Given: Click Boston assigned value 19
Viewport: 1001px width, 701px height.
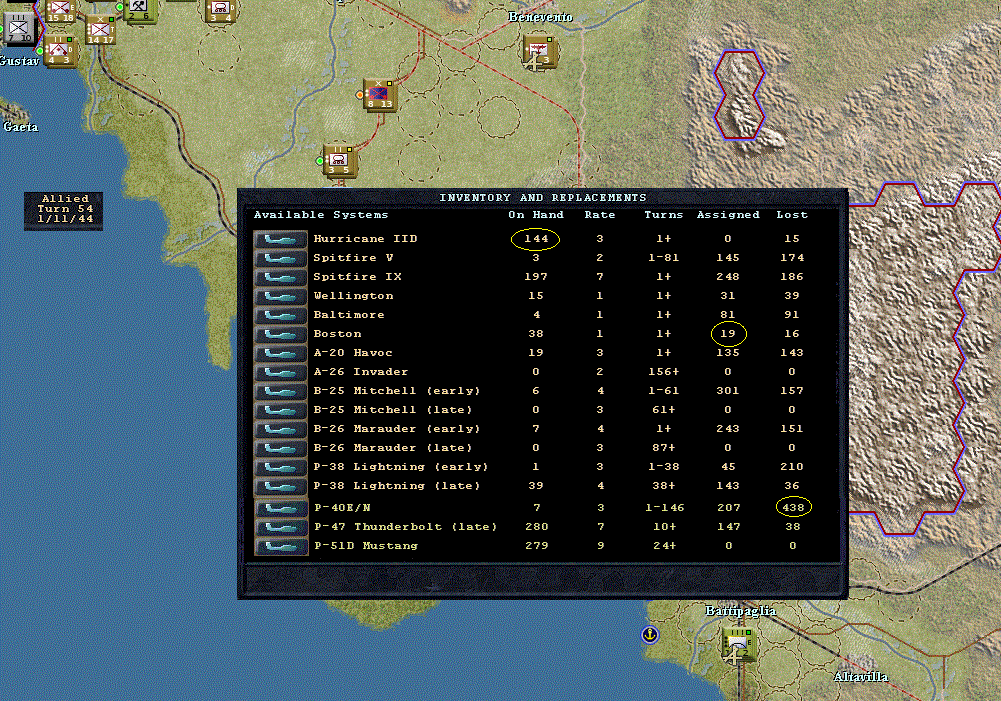Looking at the screenshot, I should [x=728, y=334].
